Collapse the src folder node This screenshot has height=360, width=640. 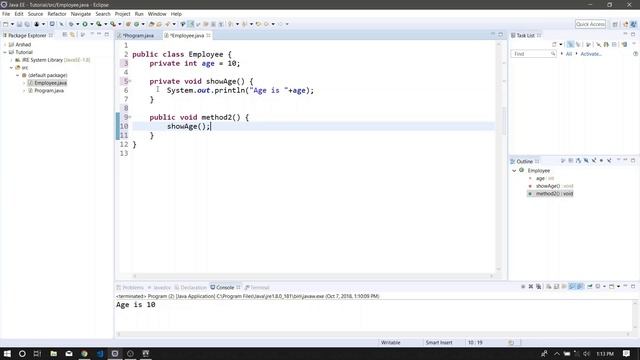coord(11,68)
